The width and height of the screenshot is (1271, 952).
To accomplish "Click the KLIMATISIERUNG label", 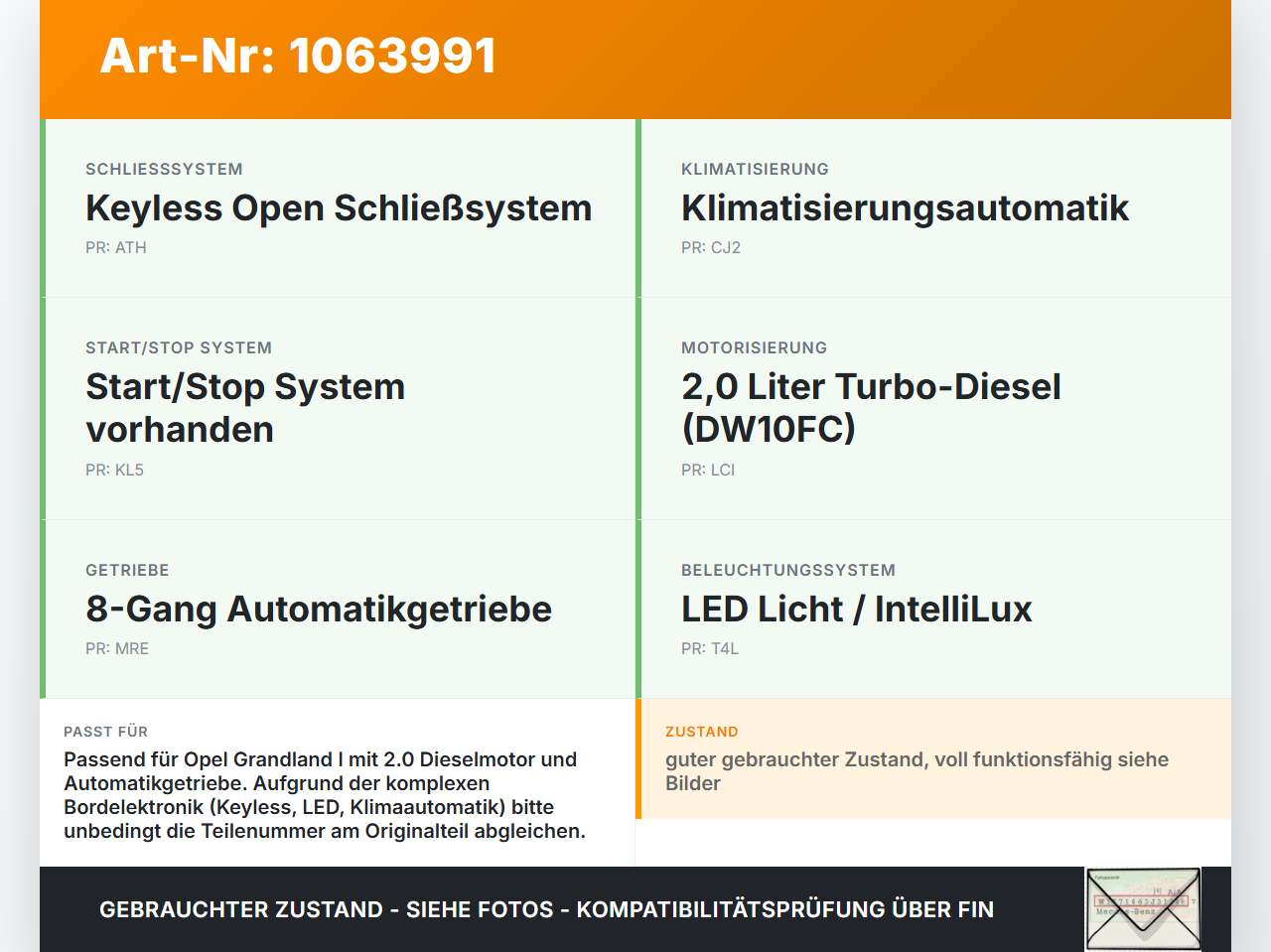I will coord(755,169).
